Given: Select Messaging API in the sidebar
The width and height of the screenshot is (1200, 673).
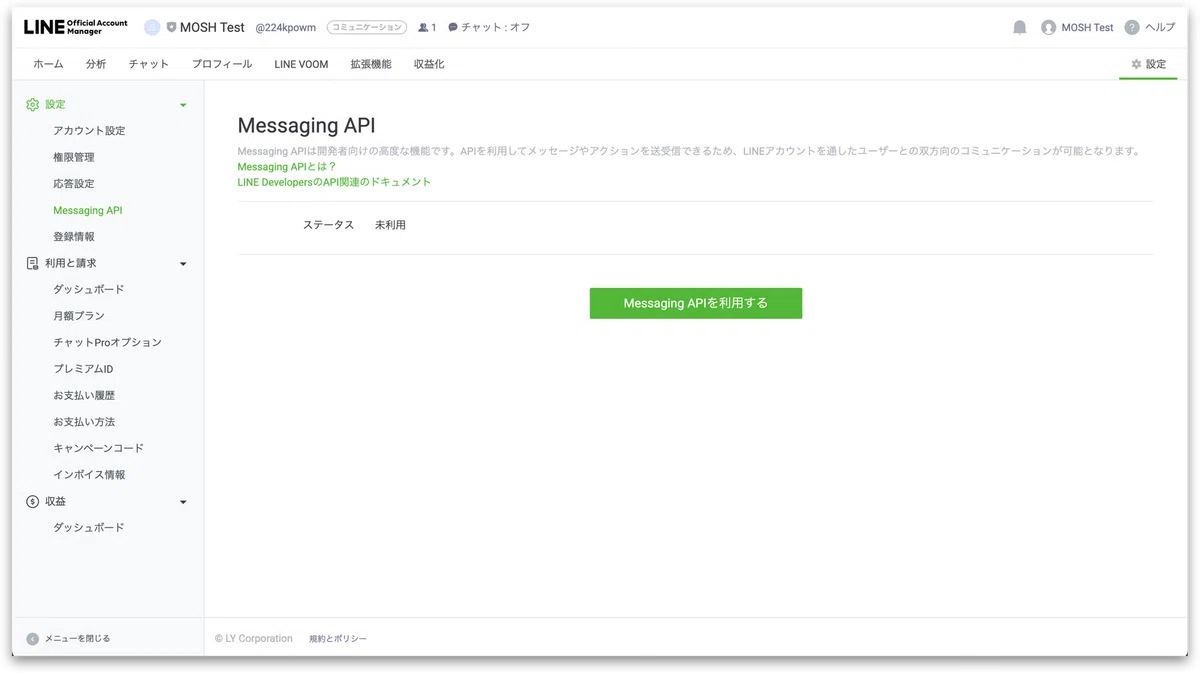Looking at the screenshot, I should 88,210.
